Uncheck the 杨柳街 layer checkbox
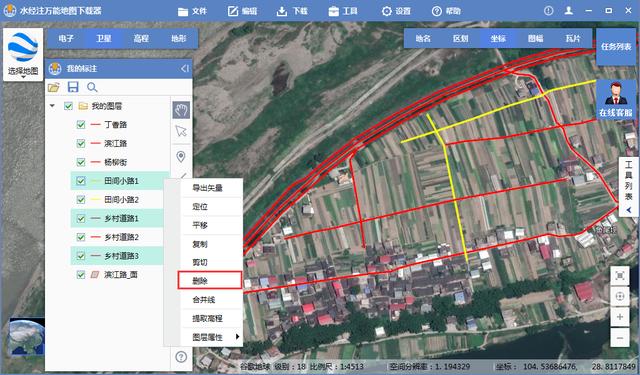This screenshot has height=375, width=640. pos(81,162)
